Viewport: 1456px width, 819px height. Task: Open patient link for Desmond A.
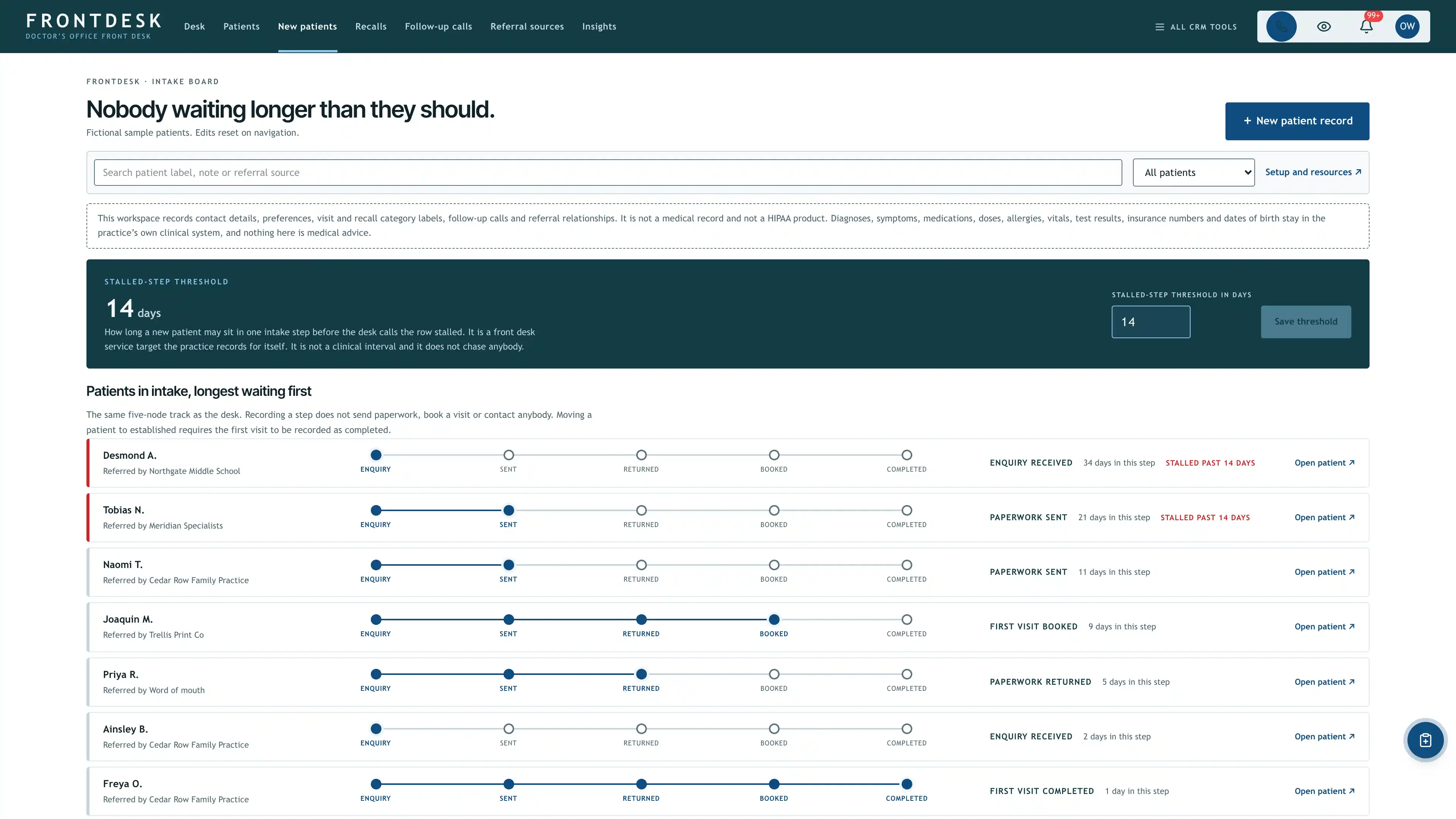(1324, 463)
